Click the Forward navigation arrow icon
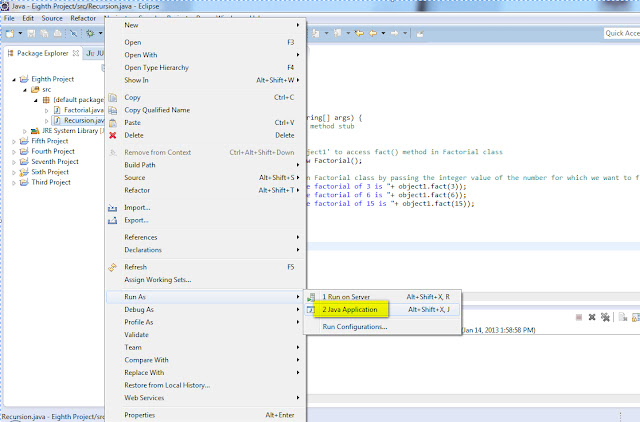This screenshot has width=640, height=422. 394,33
